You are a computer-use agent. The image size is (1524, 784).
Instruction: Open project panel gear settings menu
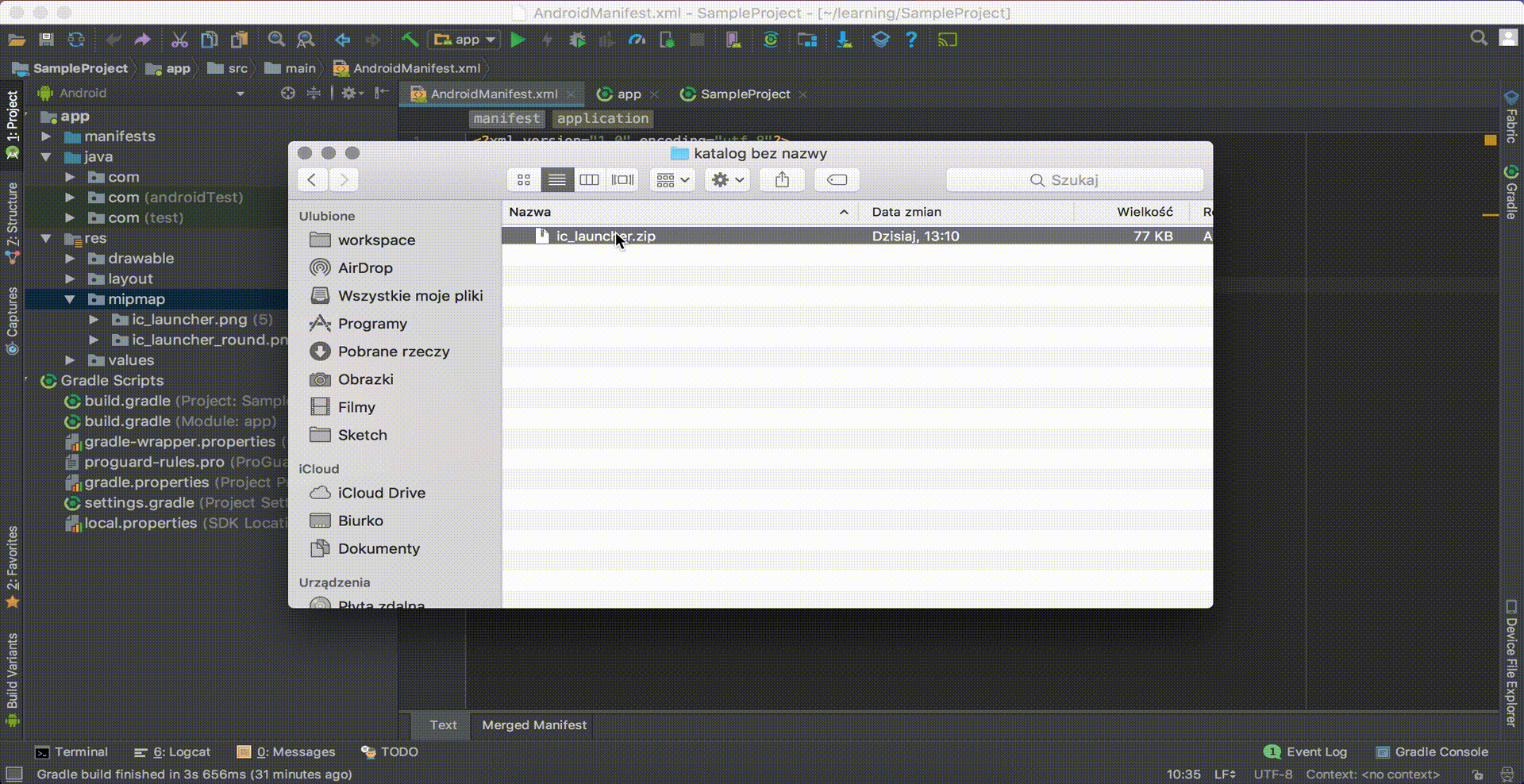point(351,93)
